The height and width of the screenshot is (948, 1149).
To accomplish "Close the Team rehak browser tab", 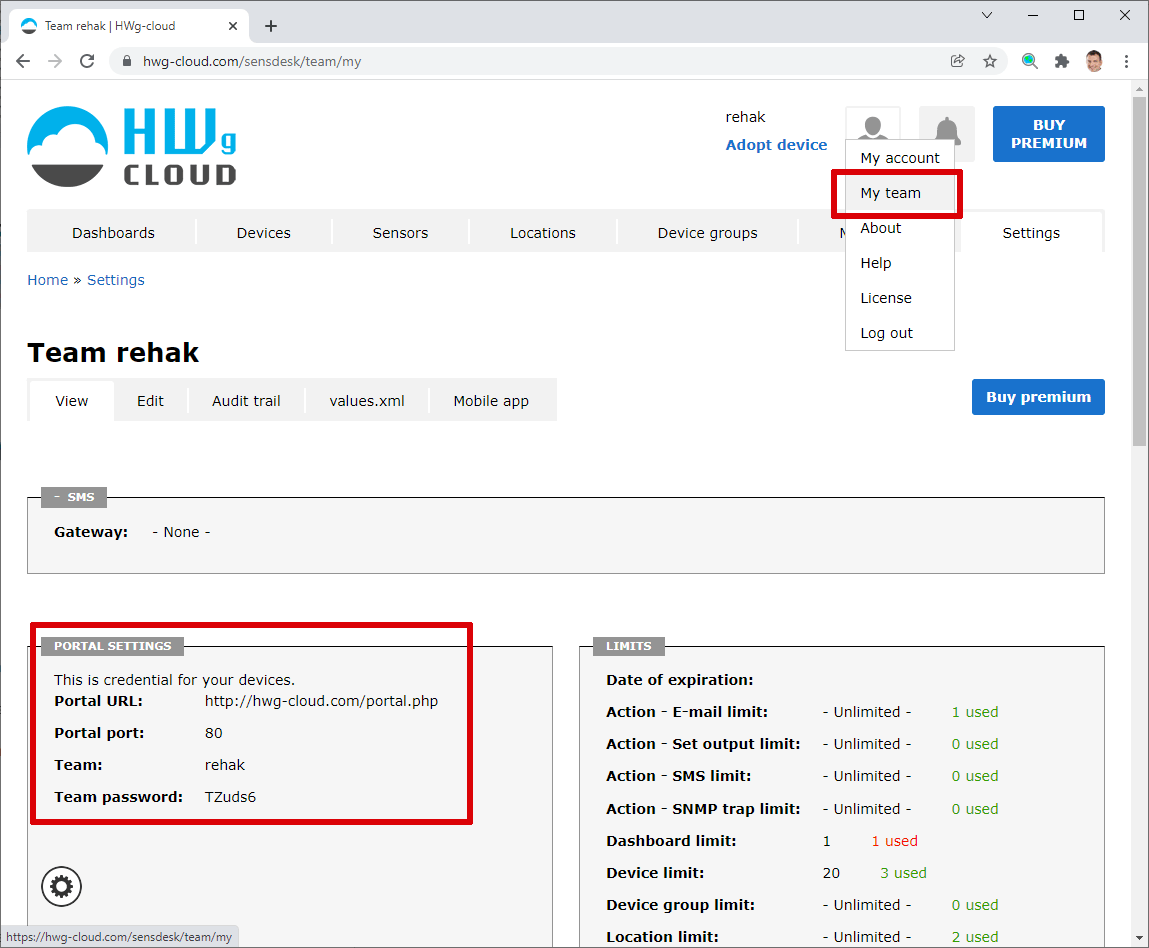I will (x=233, y=26).
